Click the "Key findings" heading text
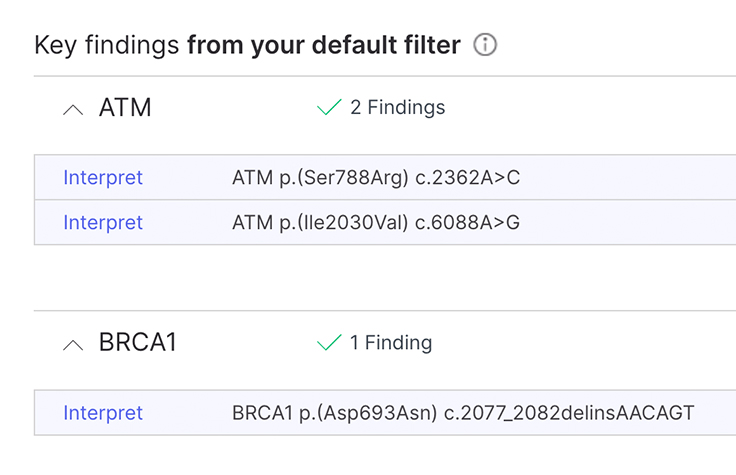Image resolution: width=736 pixels, height=475 pixels. [x=107, y=45]
